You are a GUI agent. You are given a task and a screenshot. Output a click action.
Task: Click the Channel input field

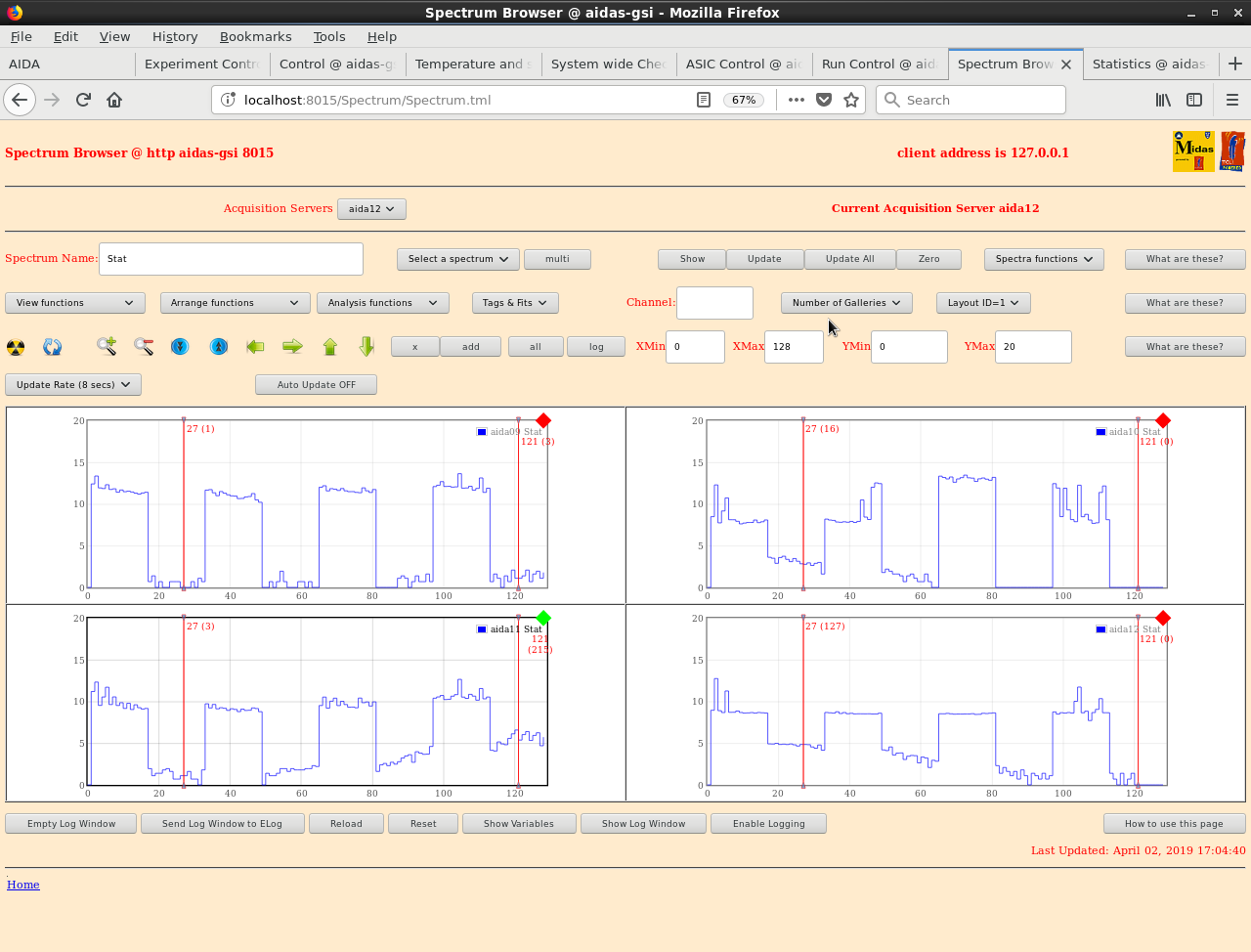click(714, 303)
